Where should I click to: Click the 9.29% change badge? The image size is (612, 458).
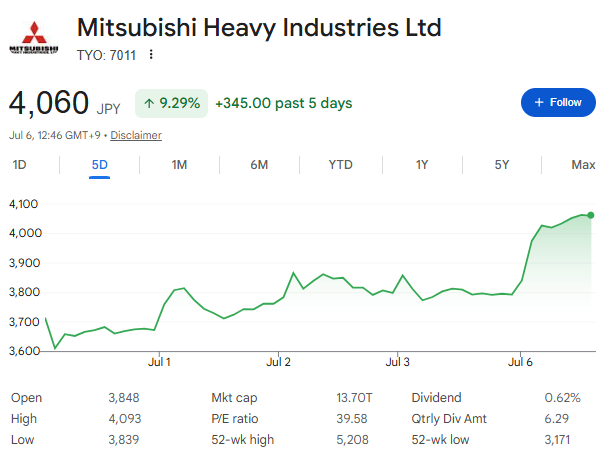(171, 103)
